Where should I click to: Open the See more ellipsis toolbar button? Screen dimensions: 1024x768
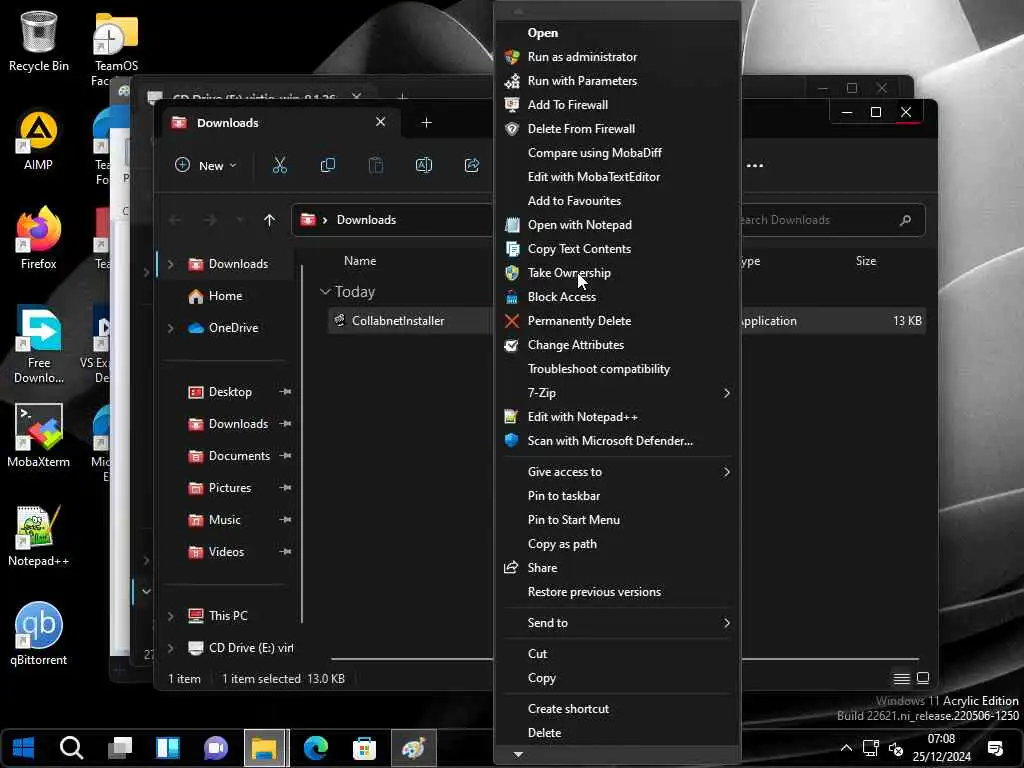coord(755,165)
